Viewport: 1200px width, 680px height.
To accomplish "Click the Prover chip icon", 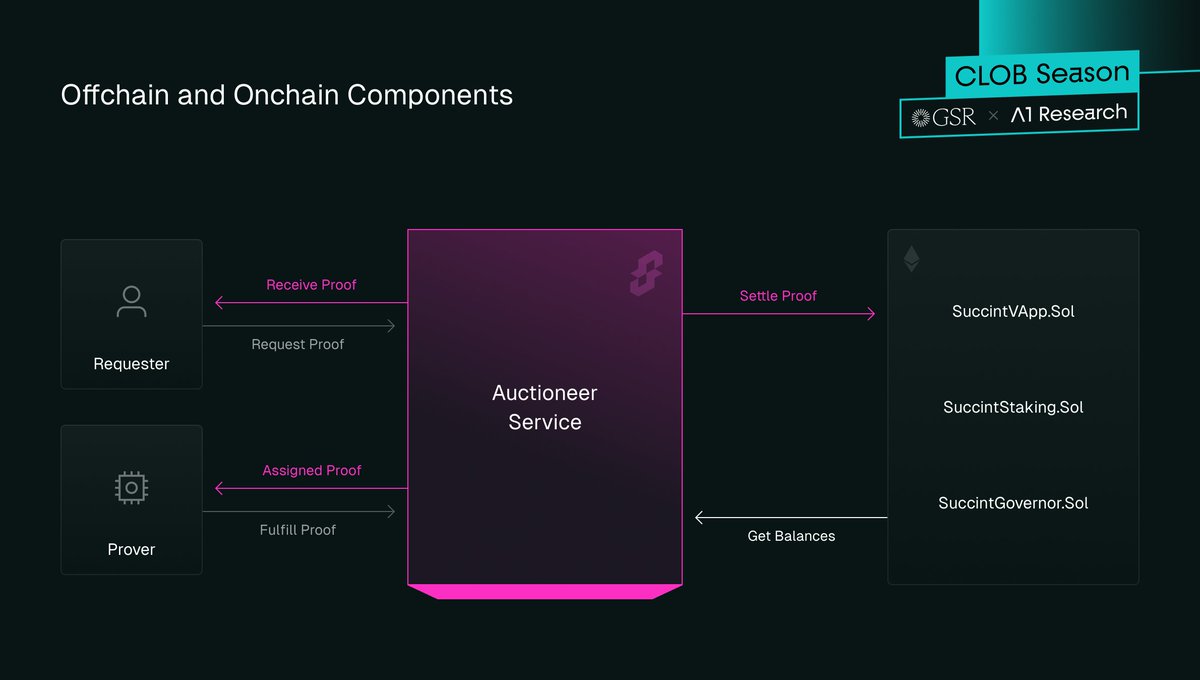I will tap(131, 487).
